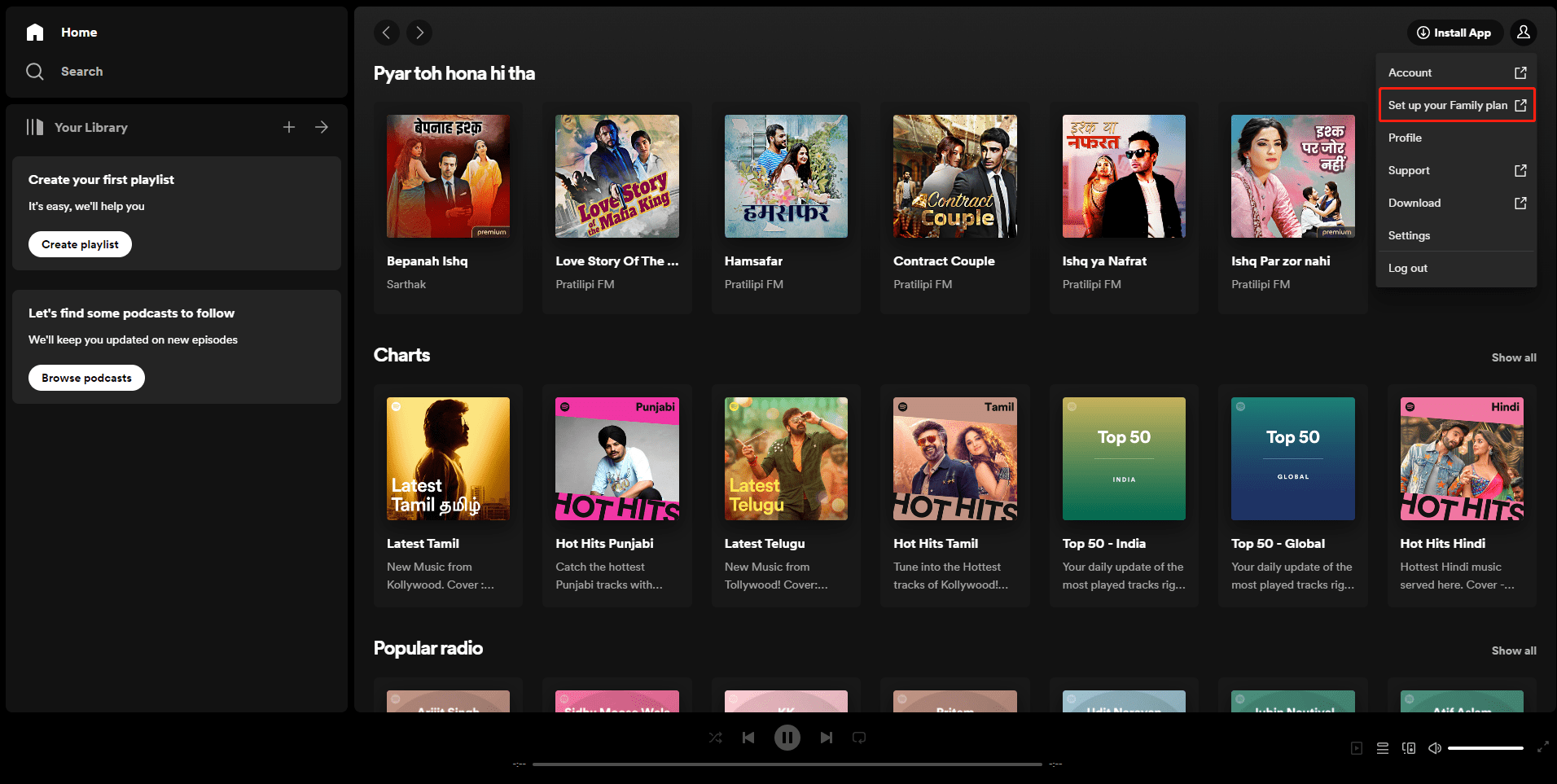Image resolution: width=1557 pixels, height=784 pixels.
Task: Open Hot Hits Punjabi chart cover
Action: point(617,458)
